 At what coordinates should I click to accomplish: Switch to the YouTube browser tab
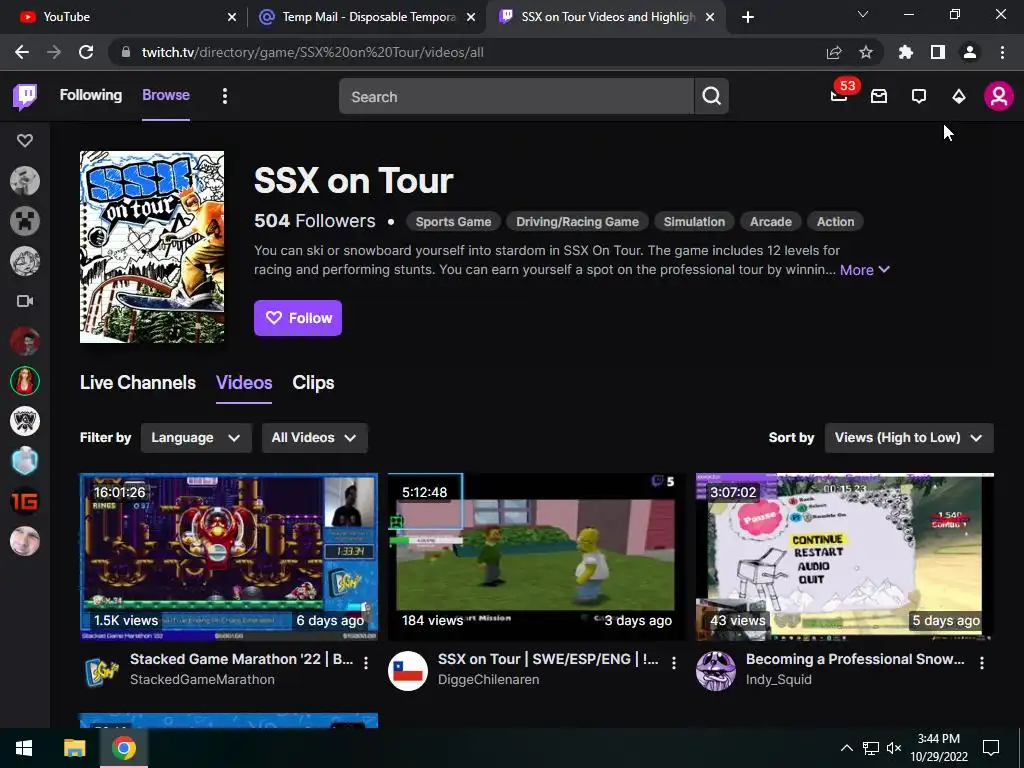[x=124, y=17]
